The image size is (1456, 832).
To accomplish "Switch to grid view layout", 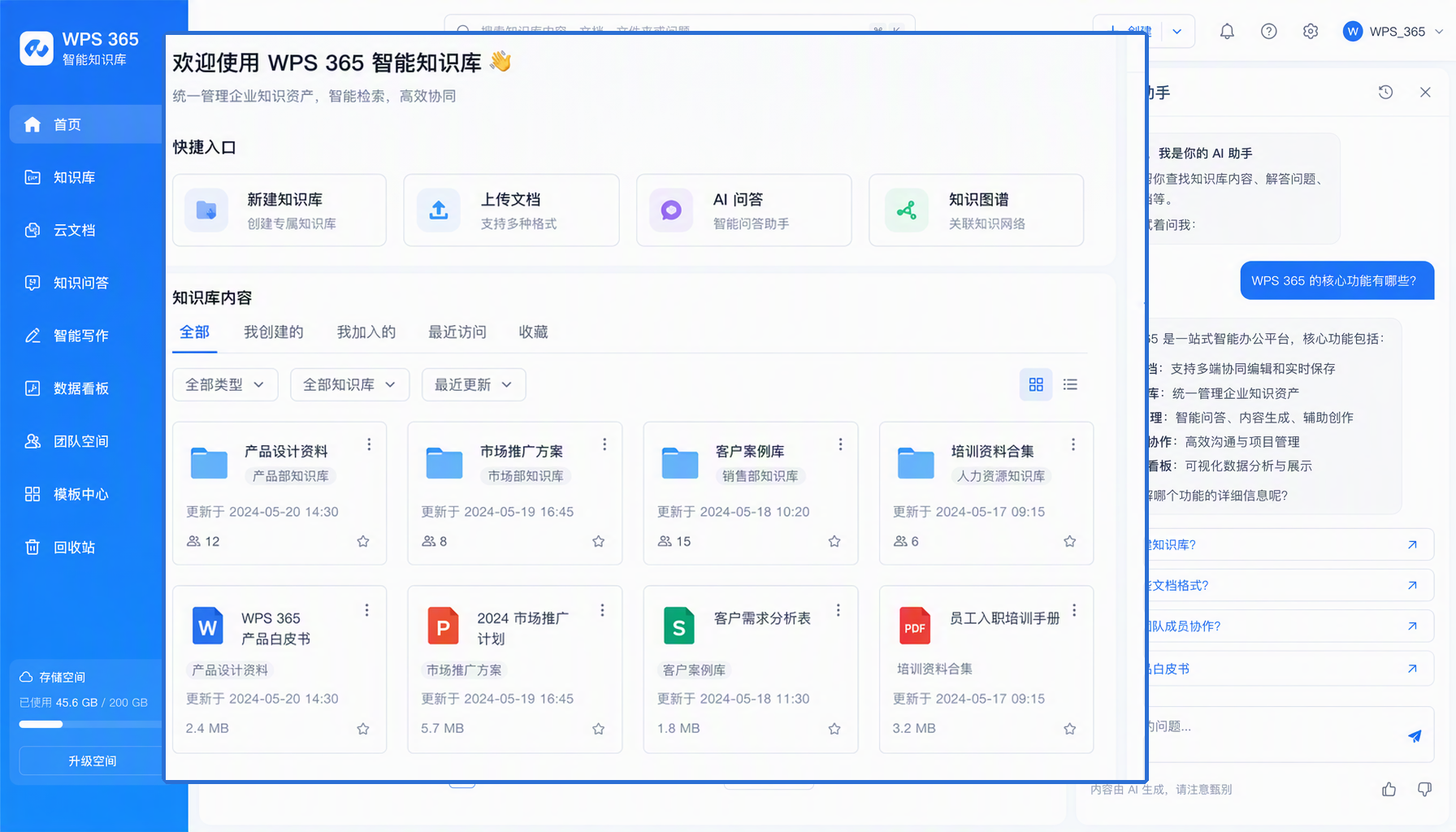I will [1036, 384].
